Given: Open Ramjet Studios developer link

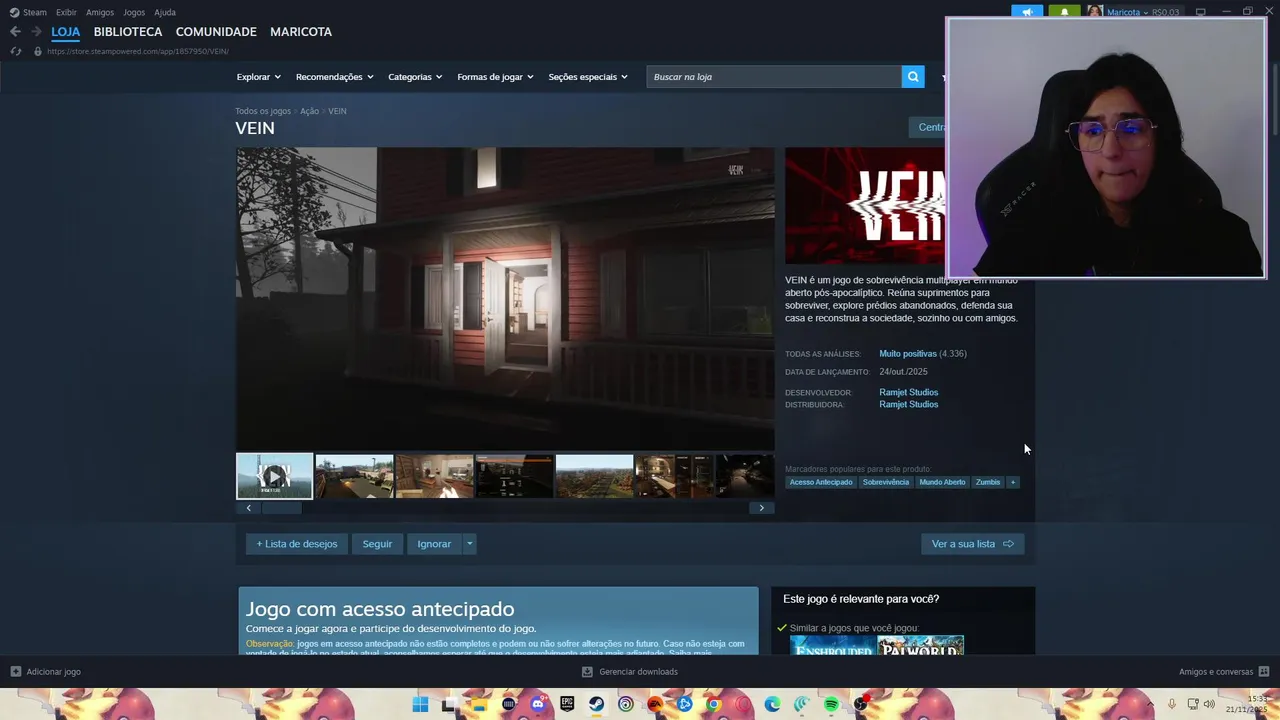Looking at the screenshot, I should click(x=909, y=392).
